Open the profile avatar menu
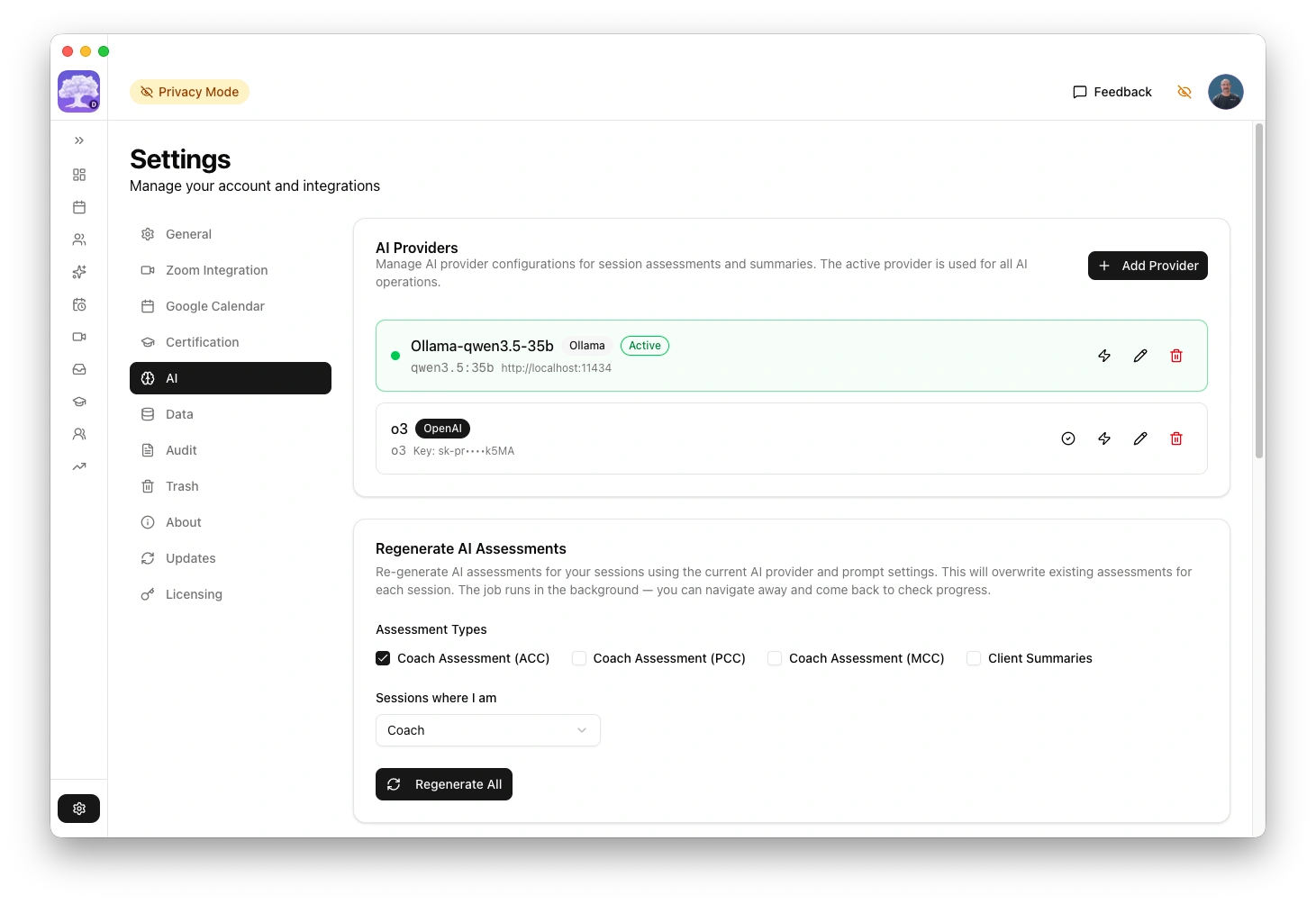The image size is (1316, 904). click(x=1226, y=91)
